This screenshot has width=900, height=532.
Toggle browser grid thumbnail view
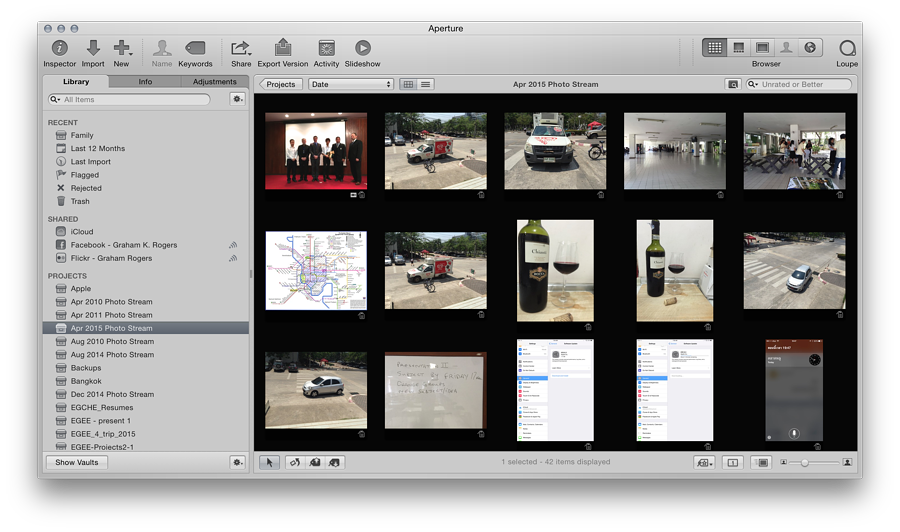408,84
